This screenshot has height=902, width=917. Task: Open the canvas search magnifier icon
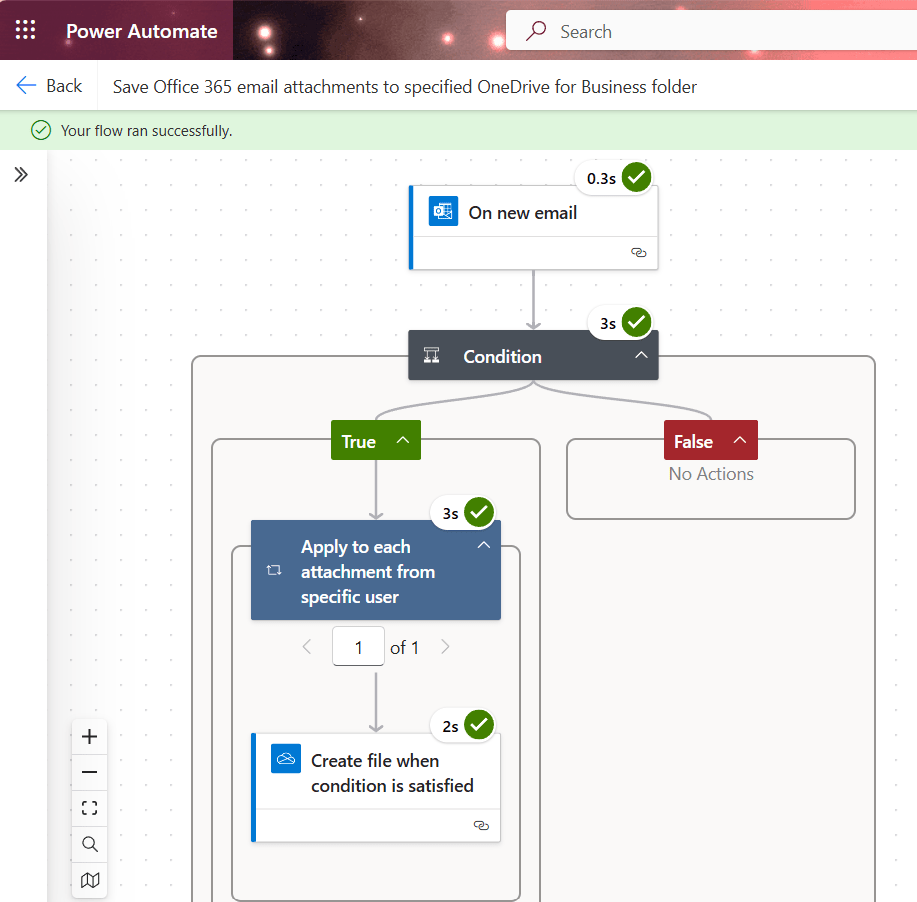coord(90,844)
